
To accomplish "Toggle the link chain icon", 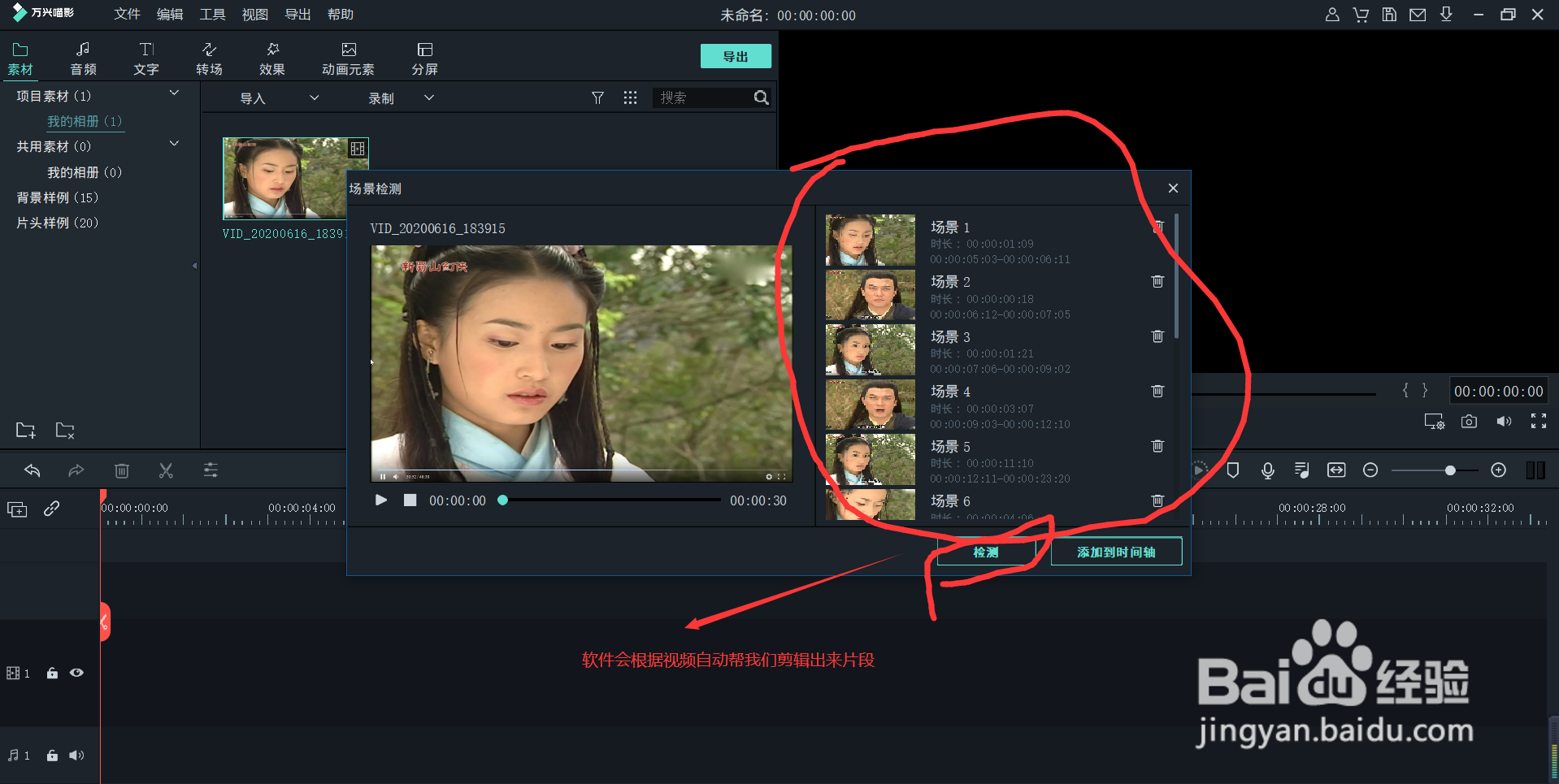I will [52, 509].
